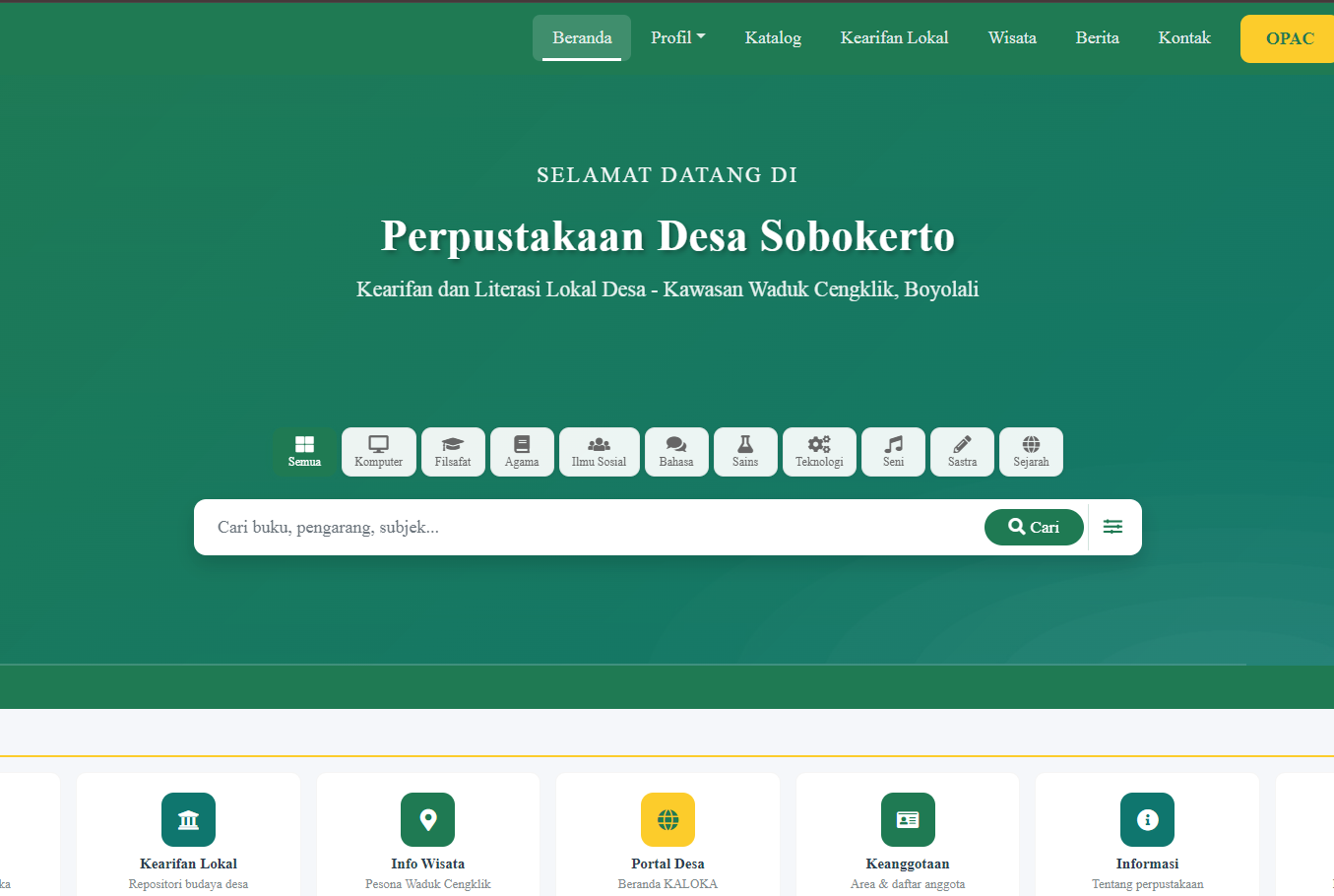The image size is (1334, 896).
Task: Open the Katalog menu item
Action: point(773,37)
